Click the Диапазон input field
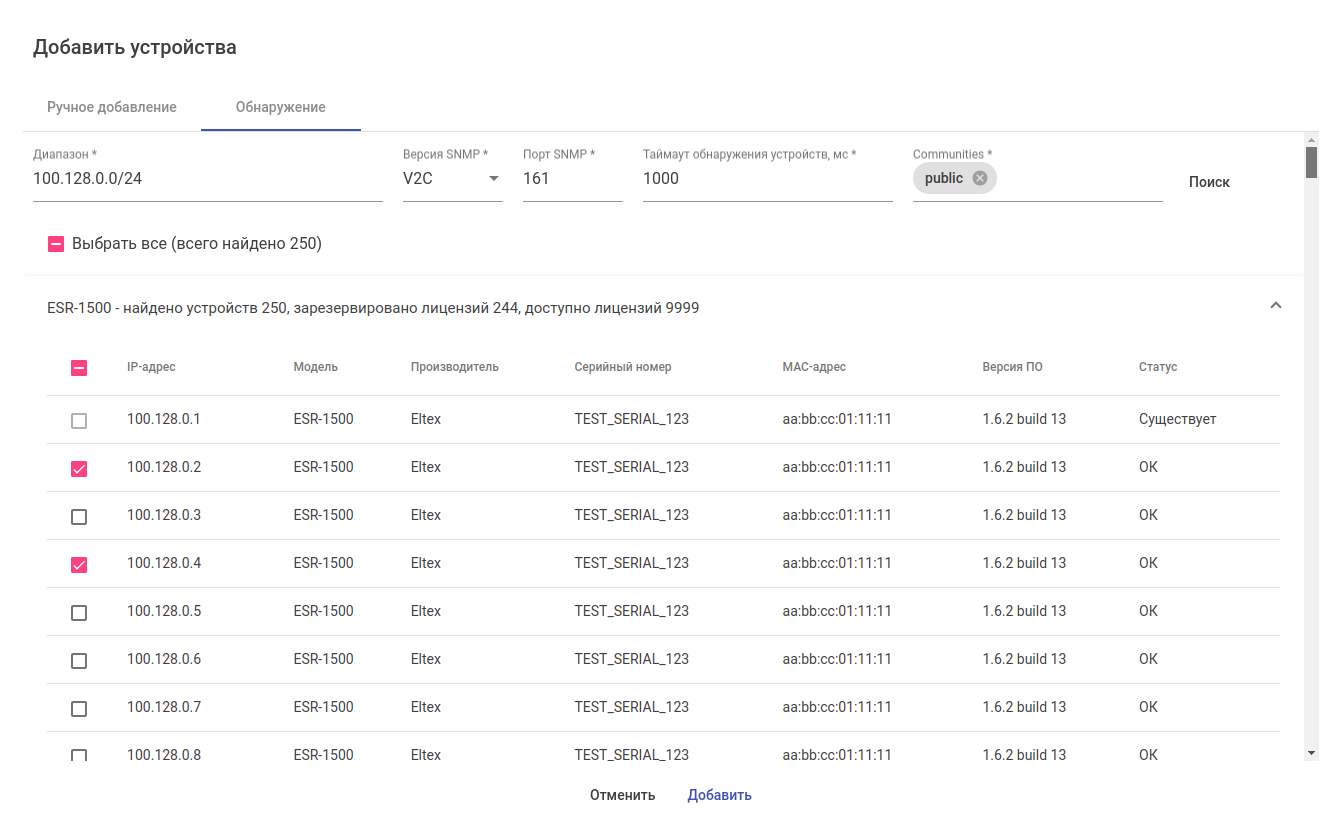Image resolution: width=1340 pixels, height=823 pixels. tap(207, 179)
